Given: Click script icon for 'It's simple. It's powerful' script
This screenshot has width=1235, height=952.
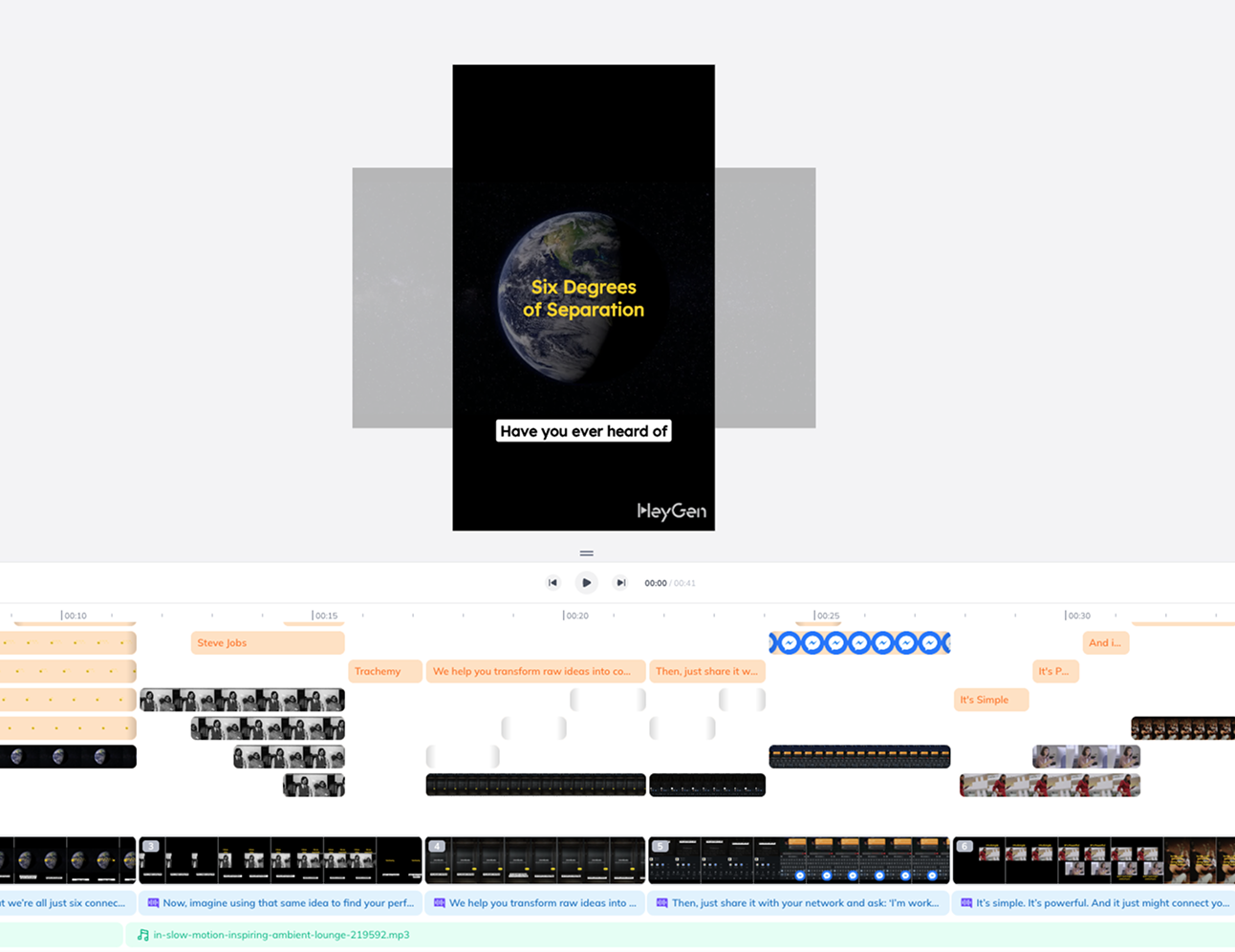Looking at the screenshot, I should click(x=965, y=903).
